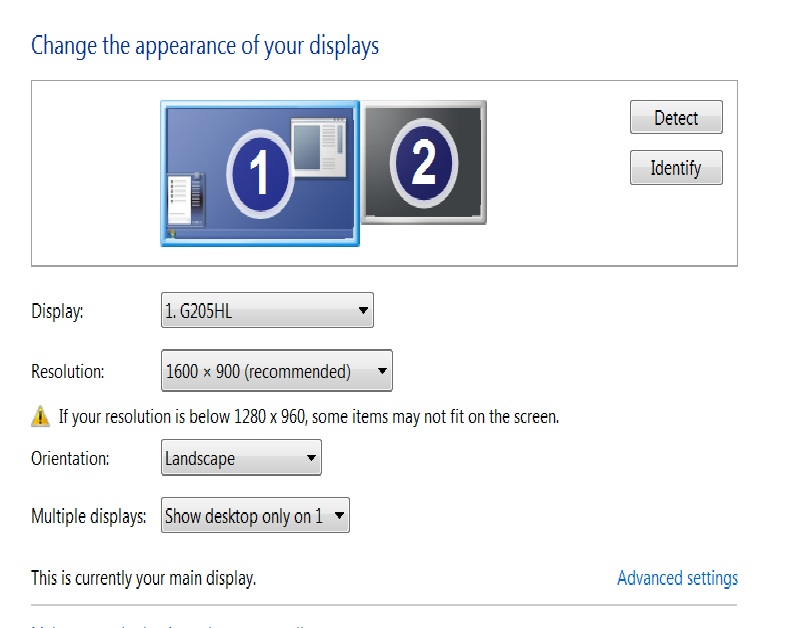Open the Display dropdown showing G205HL
Screen dimensions: 804x628
pos(267,311)
